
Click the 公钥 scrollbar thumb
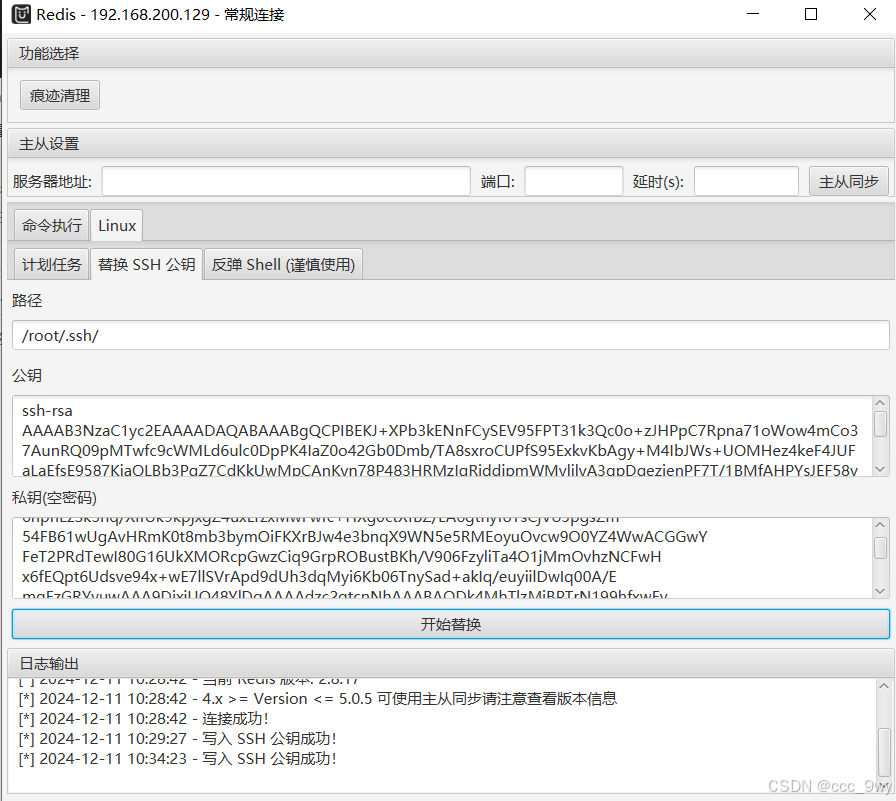click(881, 424)
